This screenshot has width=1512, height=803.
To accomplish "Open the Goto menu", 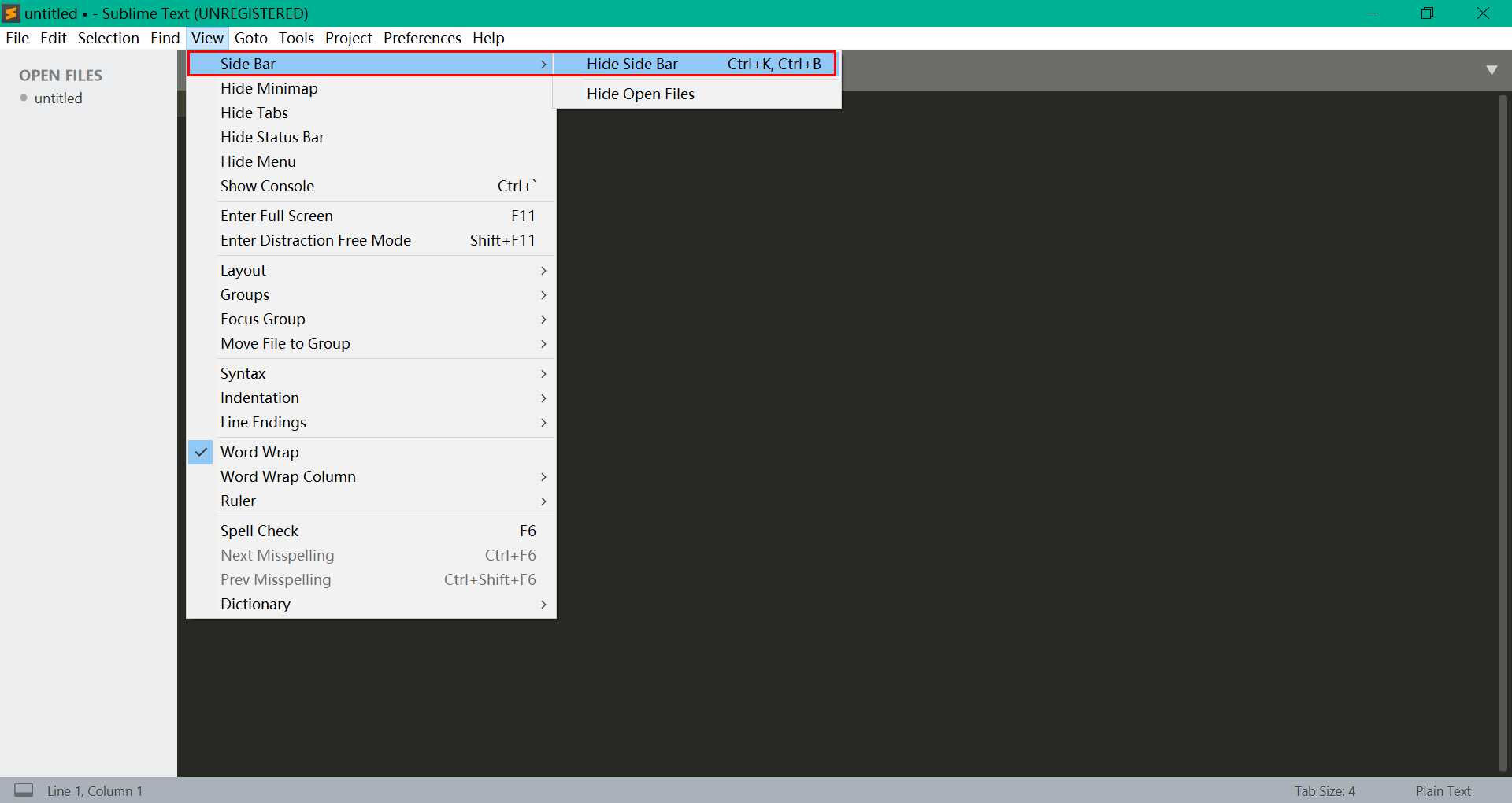I will pyautogui.click(x=251, y=38).
